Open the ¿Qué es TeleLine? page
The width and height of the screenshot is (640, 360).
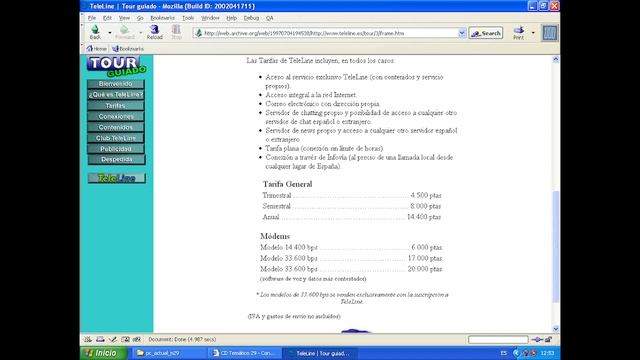pyautogui.click(x=116, y=95)
